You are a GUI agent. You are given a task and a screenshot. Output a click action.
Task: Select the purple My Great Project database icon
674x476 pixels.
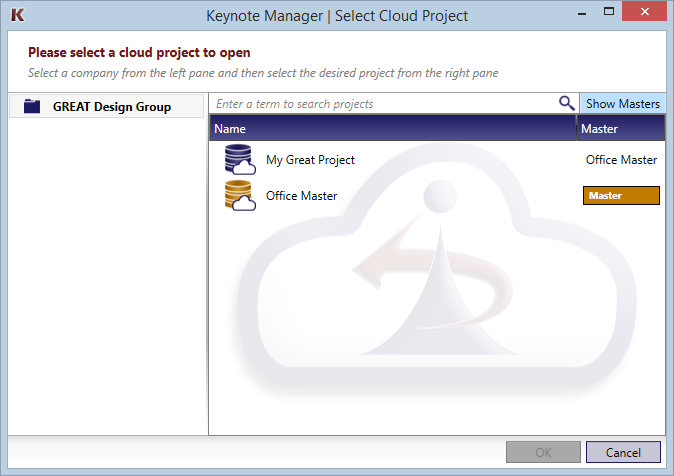(x=240, y=160)
